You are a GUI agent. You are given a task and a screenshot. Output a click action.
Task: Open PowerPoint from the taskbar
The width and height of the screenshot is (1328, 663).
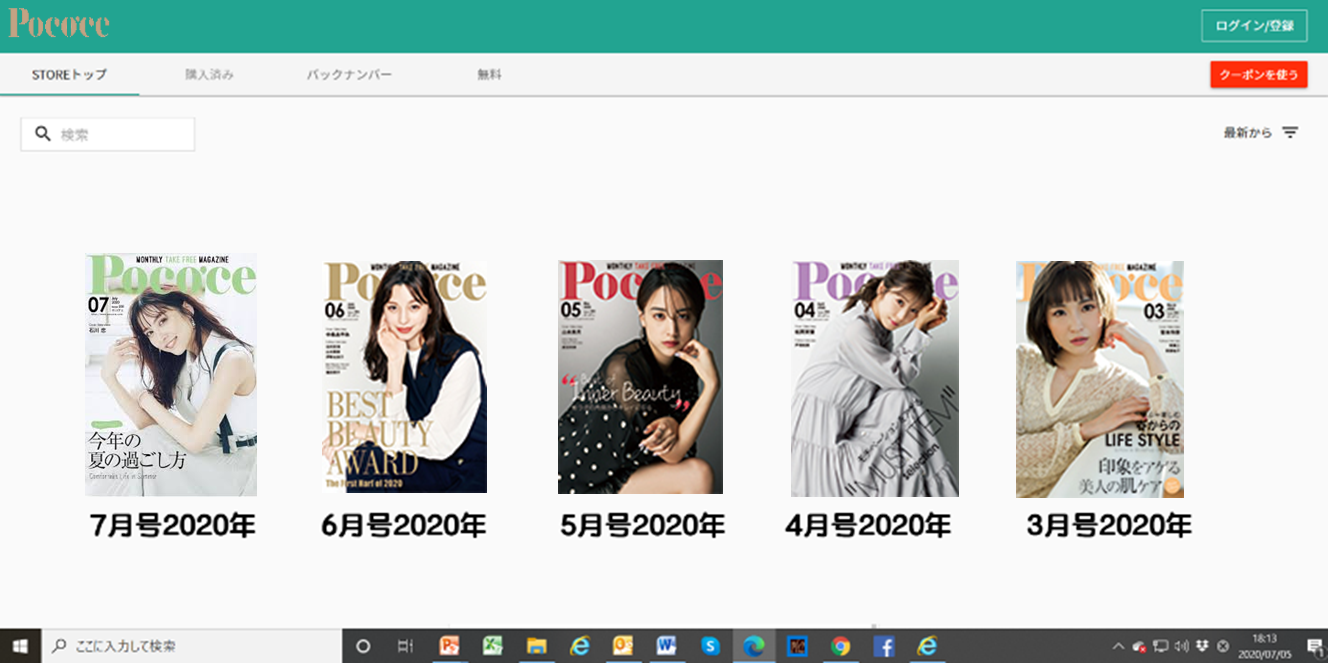pyautogui.click(x=449, y=646)
